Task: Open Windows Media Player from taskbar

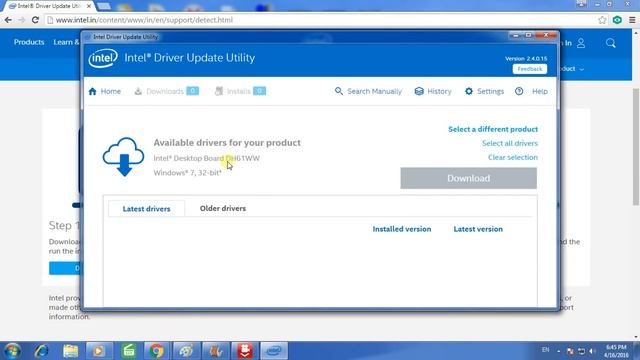Action: pos(99,351)
